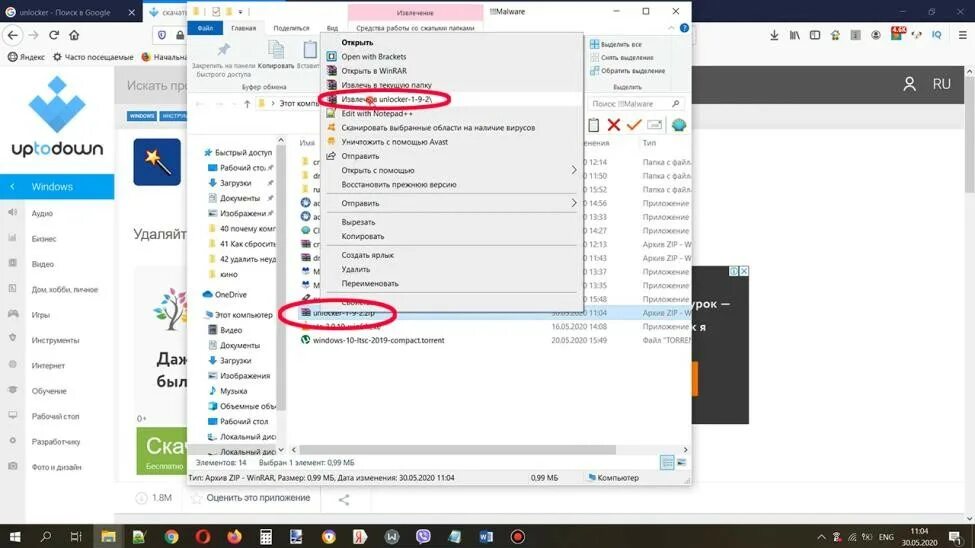Click Explorer help question mark icon
The height and width of the screenshot is (548, 975).
(x=684, y=28)
